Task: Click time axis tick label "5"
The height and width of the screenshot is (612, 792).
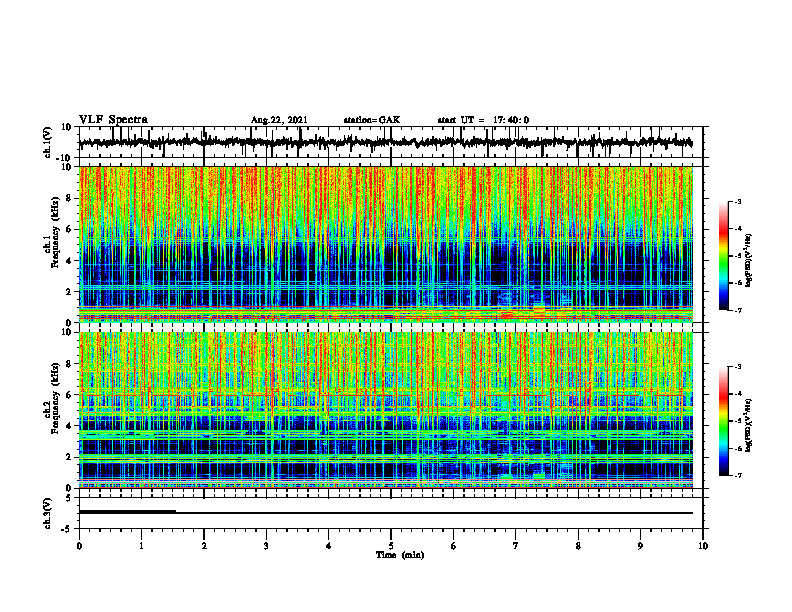Action: pos(391,546)
